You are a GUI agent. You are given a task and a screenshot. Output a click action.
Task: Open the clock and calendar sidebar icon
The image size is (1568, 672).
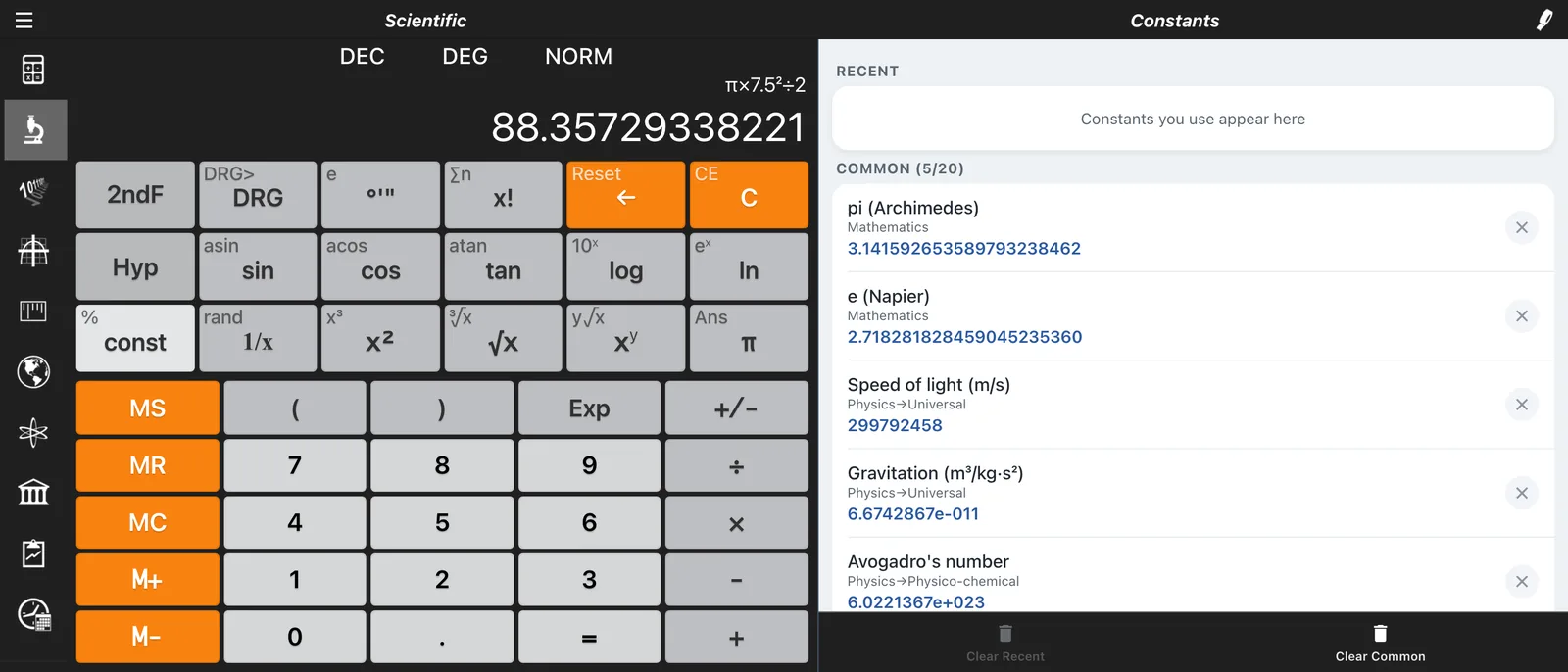34,614
